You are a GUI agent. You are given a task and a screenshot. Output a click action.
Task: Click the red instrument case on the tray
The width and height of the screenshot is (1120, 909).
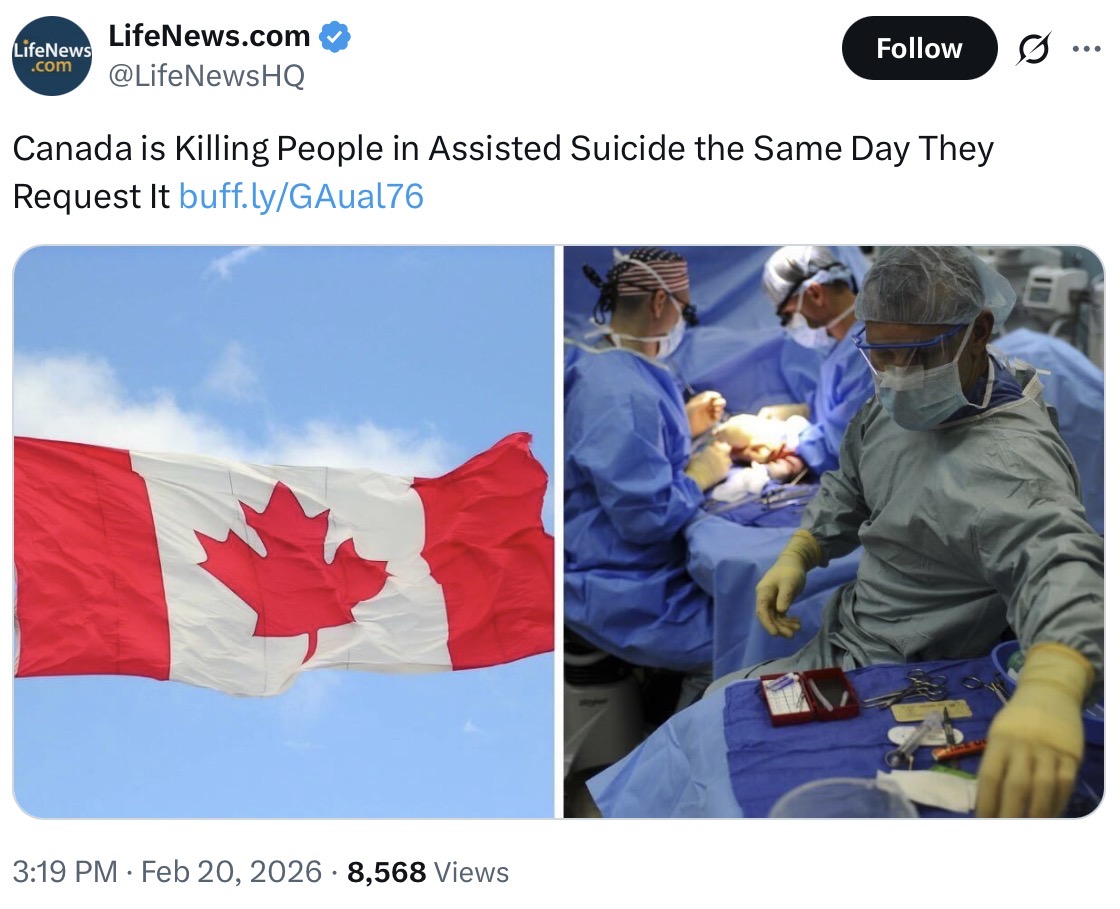(807, 695)
